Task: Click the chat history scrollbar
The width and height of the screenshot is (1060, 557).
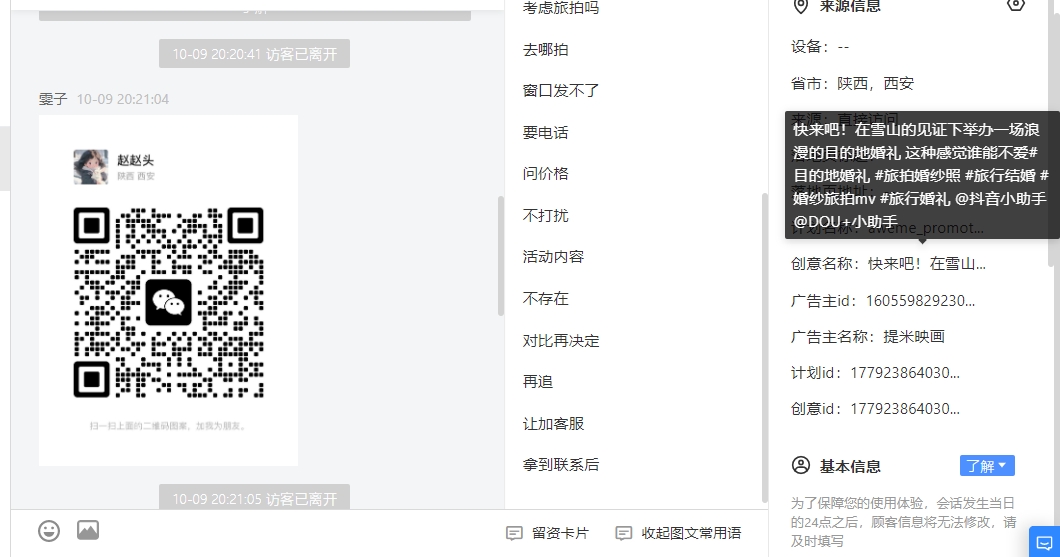Action: 501,256
